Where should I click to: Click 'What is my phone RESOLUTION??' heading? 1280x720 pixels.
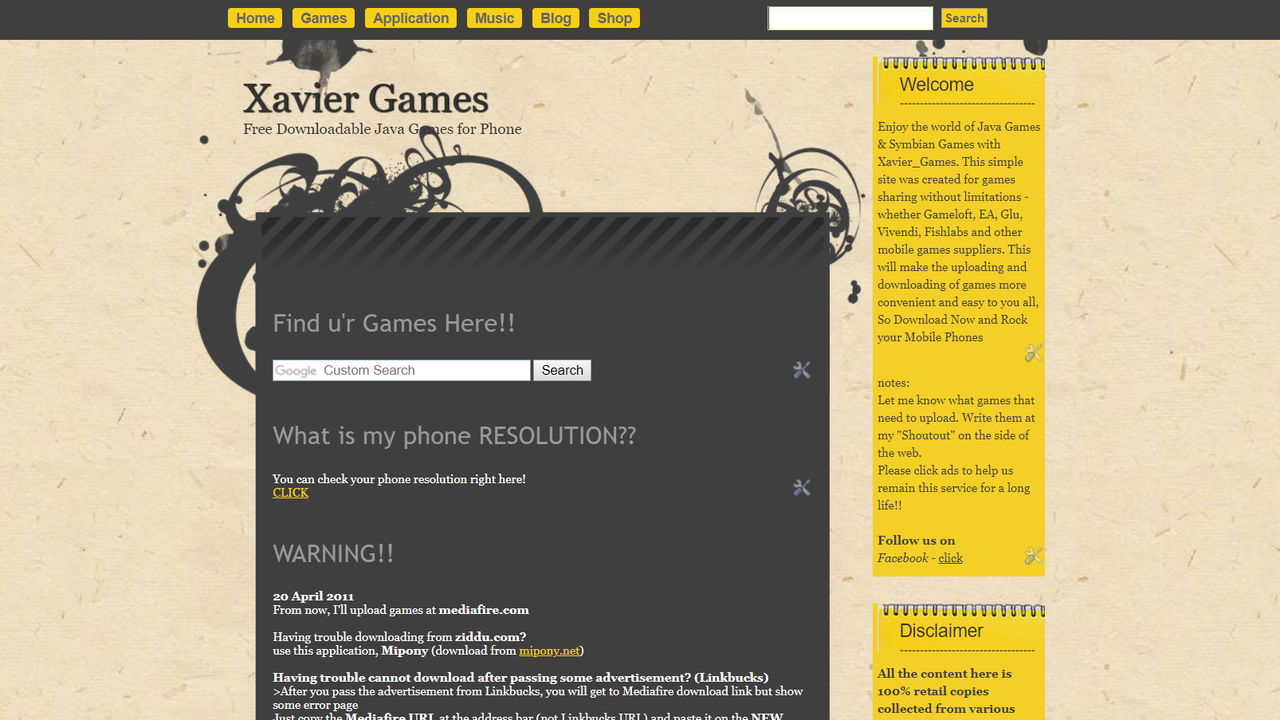tap(454, 436)
